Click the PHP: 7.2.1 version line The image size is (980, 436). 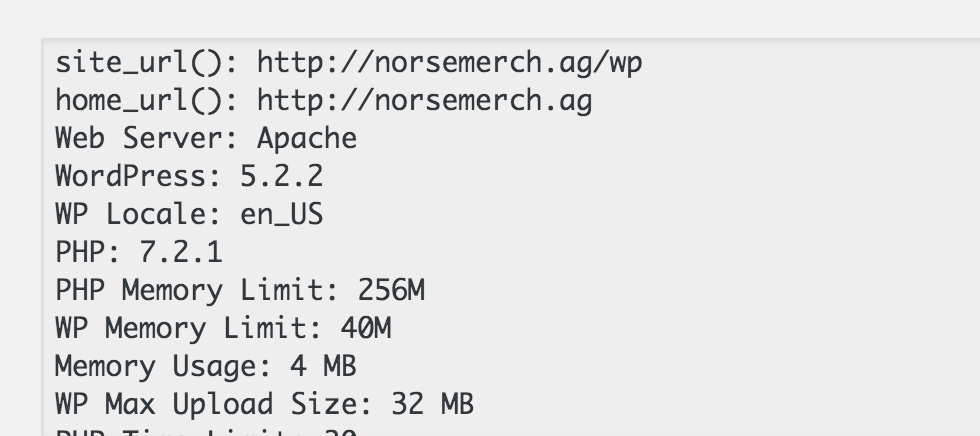[139, 252]
